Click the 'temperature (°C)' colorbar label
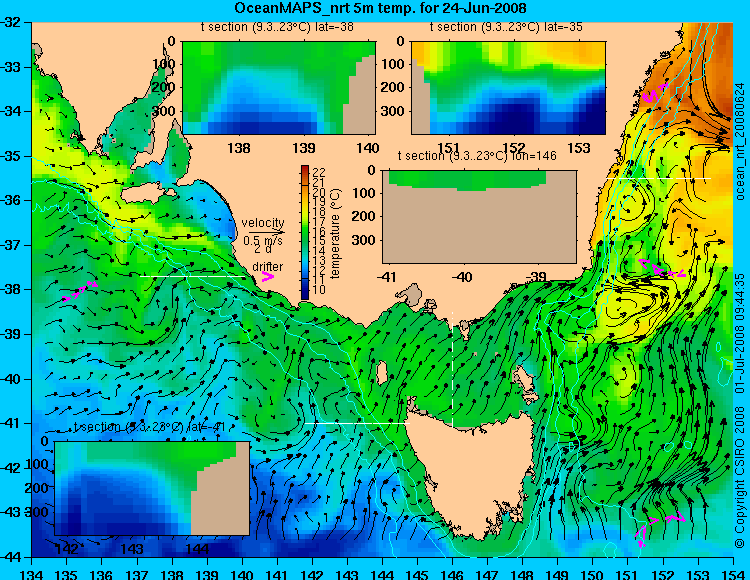750x580 pixels. [335, 233]
